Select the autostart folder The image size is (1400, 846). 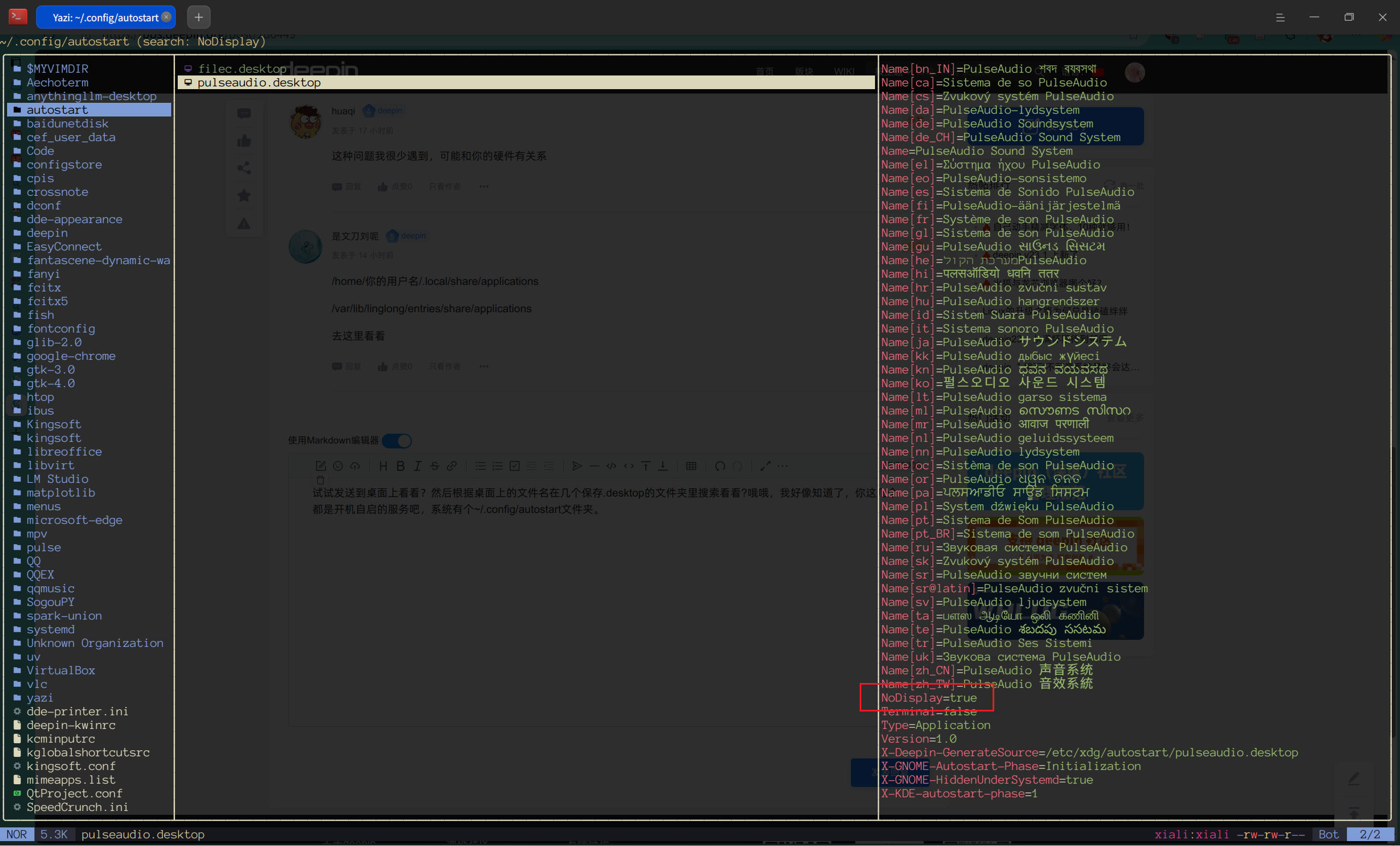[x=89, y=110]
